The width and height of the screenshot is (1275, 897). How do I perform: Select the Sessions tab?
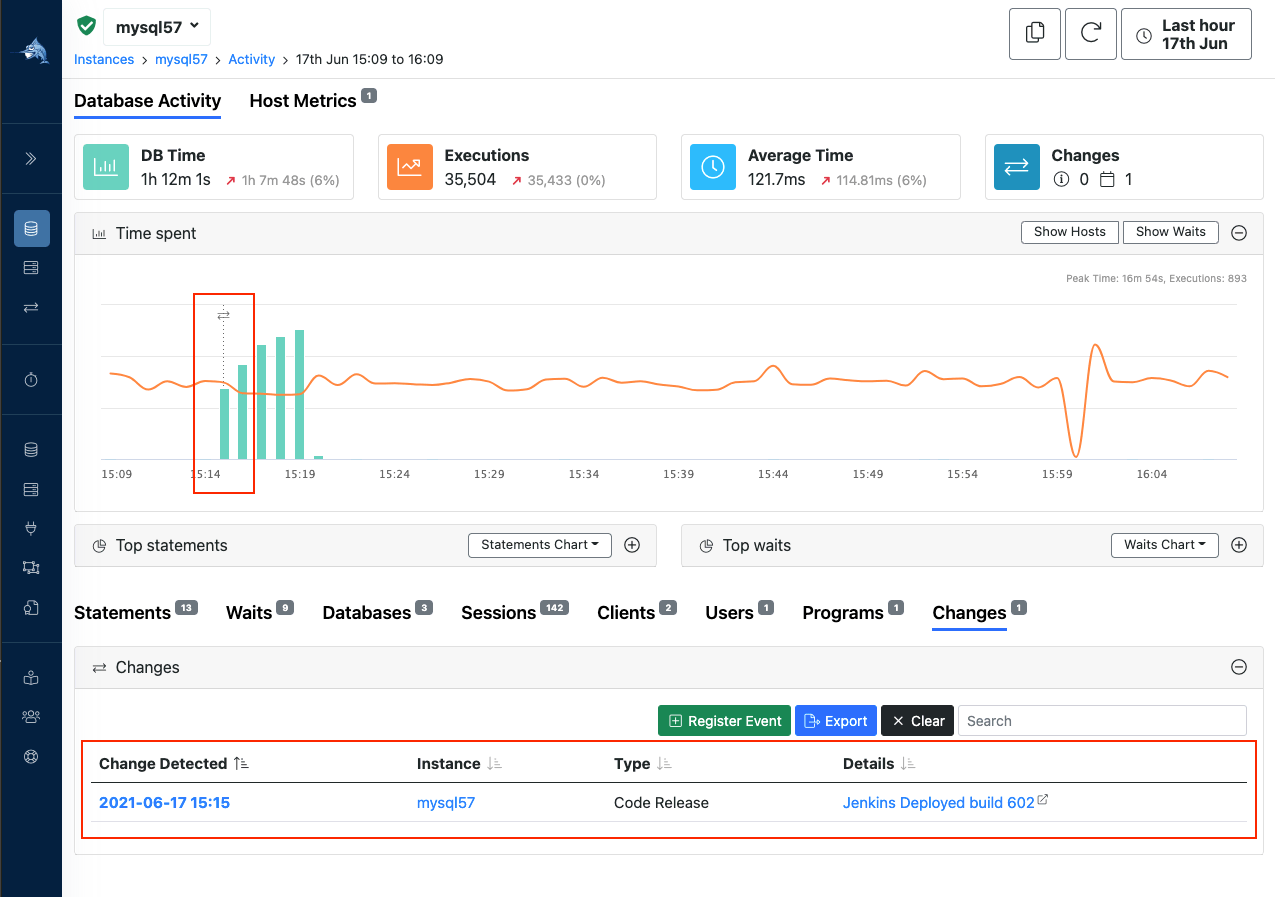click(x=498, y=613)
